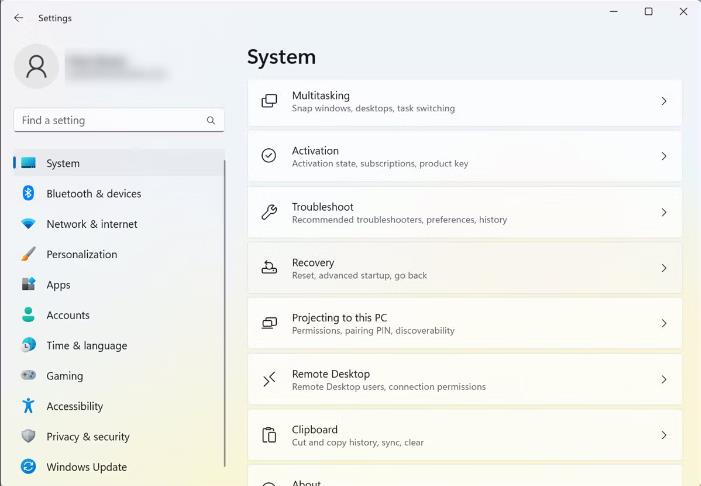701x486 pixels.
Task: Click the Apps icon in sidebar
Action: pyautogui.click(x=28, y=284)
